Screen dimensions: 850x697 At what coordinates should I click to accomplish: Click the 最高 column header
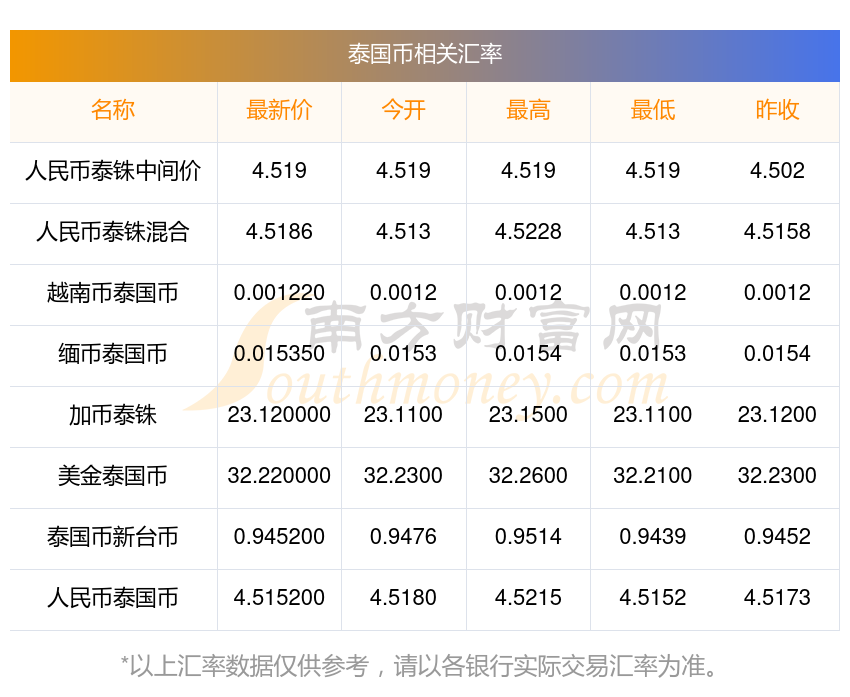coord(528,110)
